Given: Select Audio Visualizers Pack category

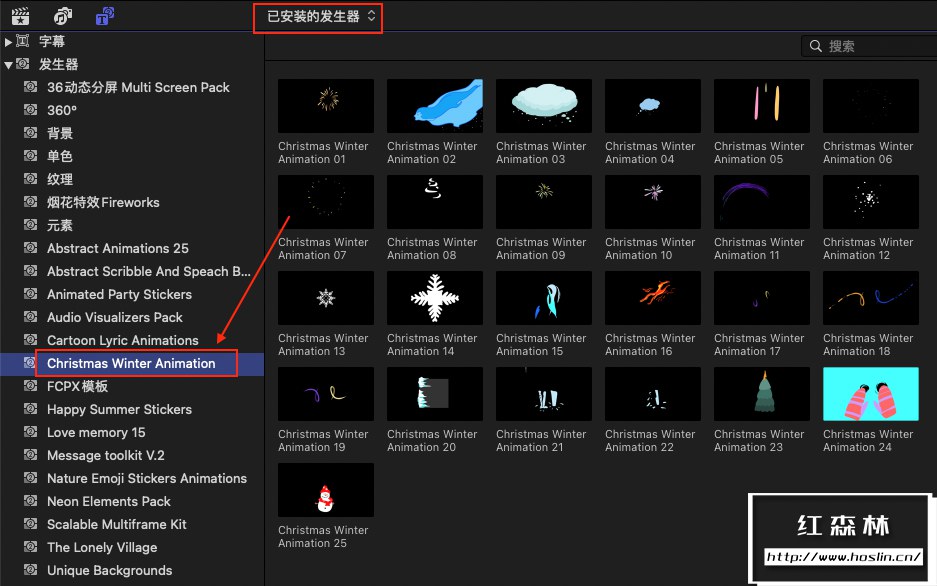Looking at the screenshot, I should coord(115,317).
